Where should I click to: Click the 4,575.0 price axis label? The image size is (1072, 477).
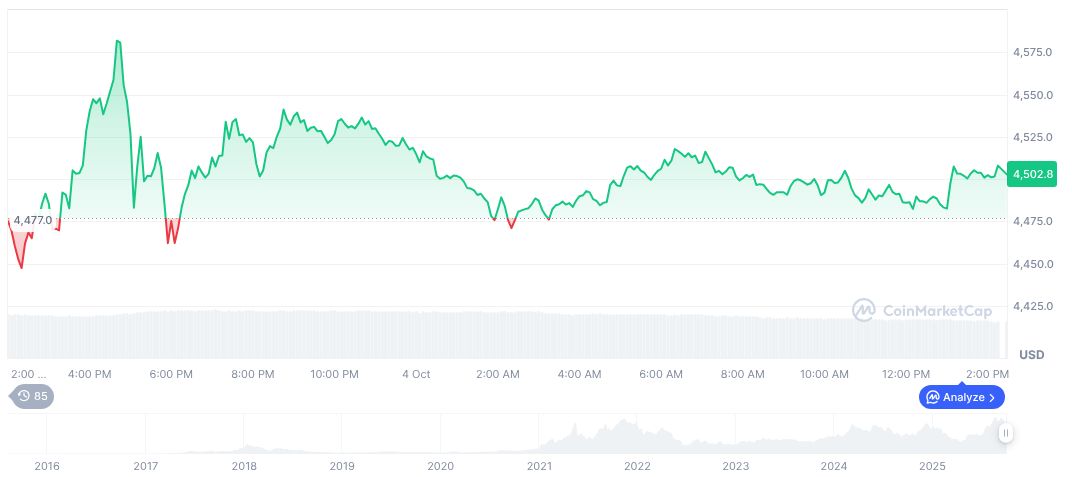pos(1033,52)
